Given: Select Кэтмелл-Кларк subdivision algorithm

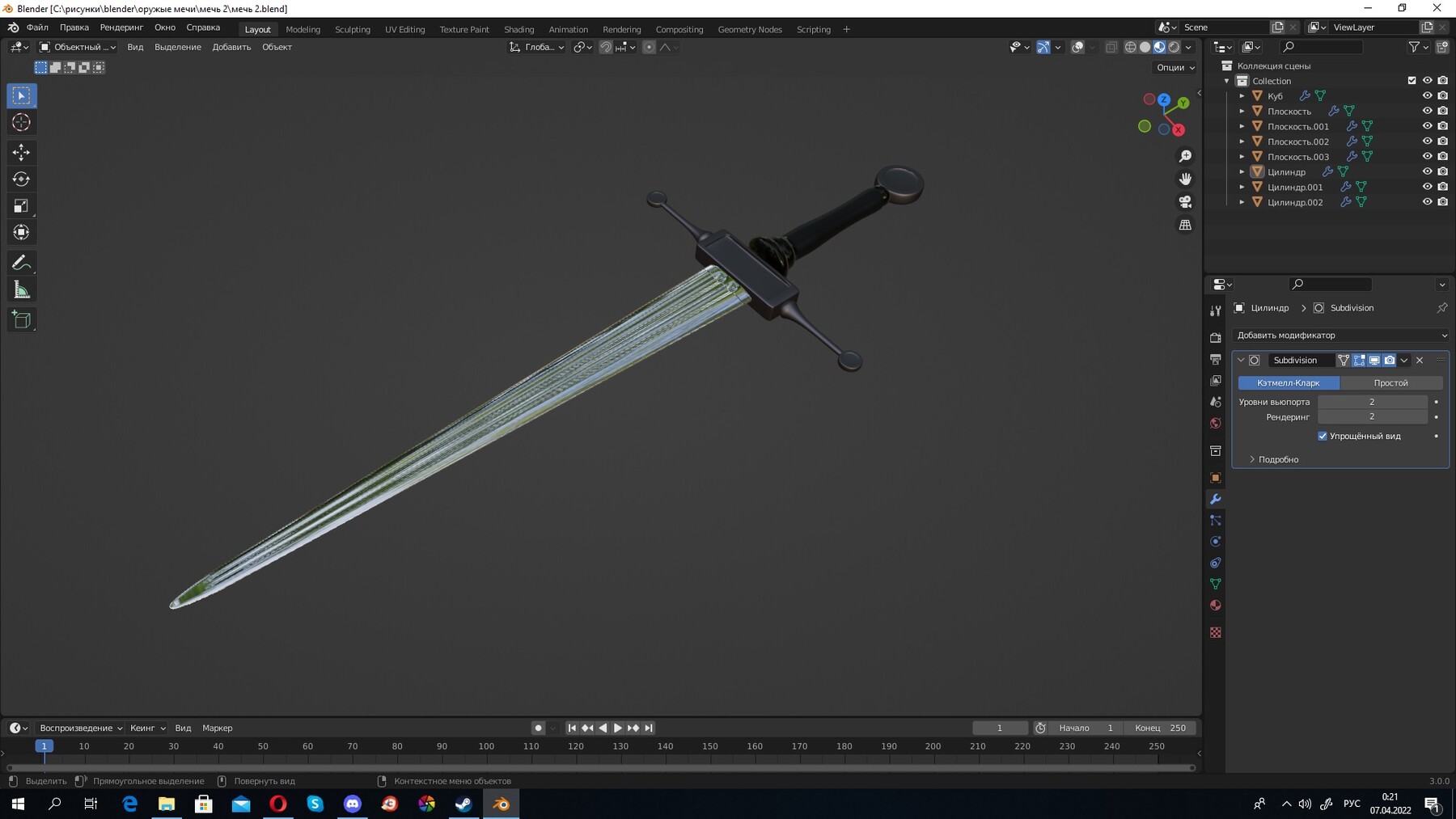Looking at the screenshot, I should click(x=1288, y=382).
